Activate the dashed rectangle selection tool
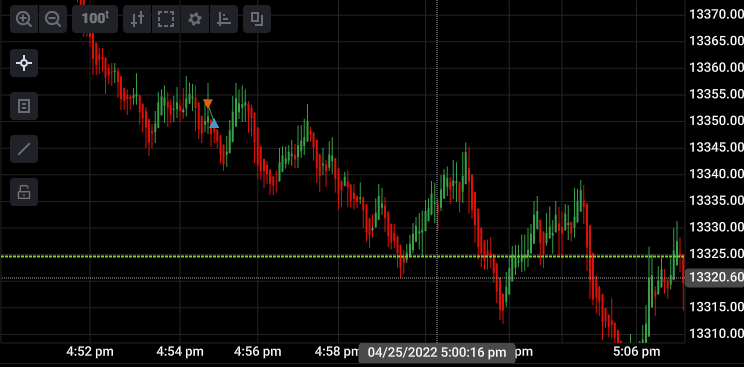 point(166,19)
